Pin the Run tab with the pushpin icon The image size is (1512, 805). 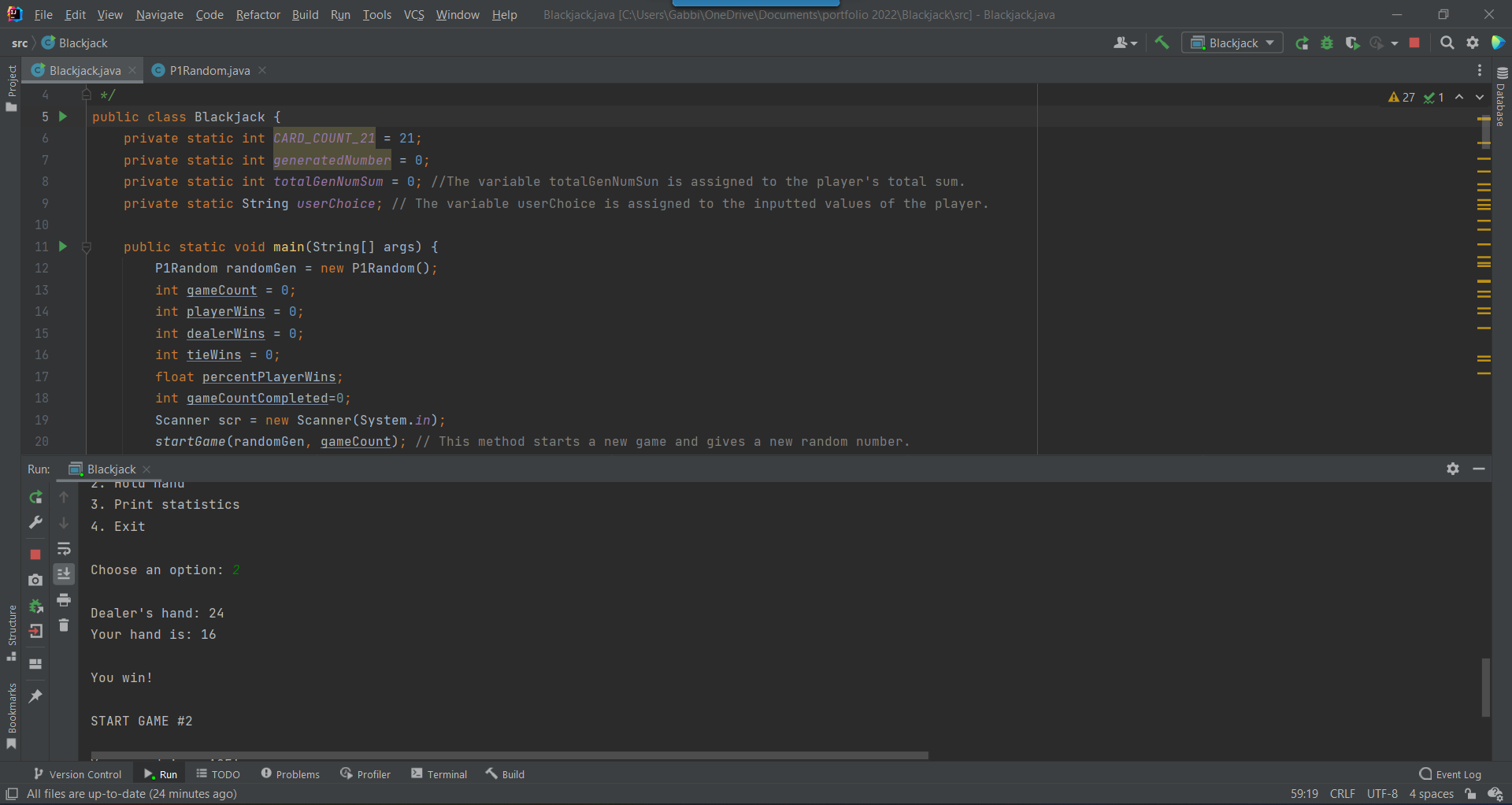[x=35, y=696]
